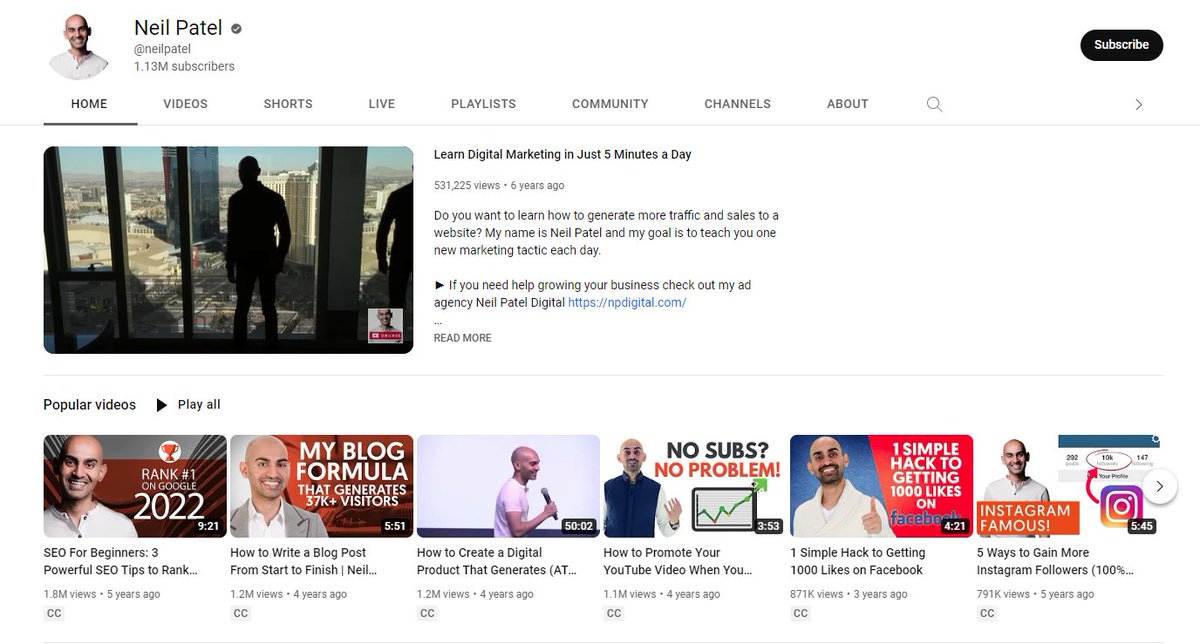Click the Neil Patel channel name
Viewport: 1200px width, 644px height.
tap(178, 28)
